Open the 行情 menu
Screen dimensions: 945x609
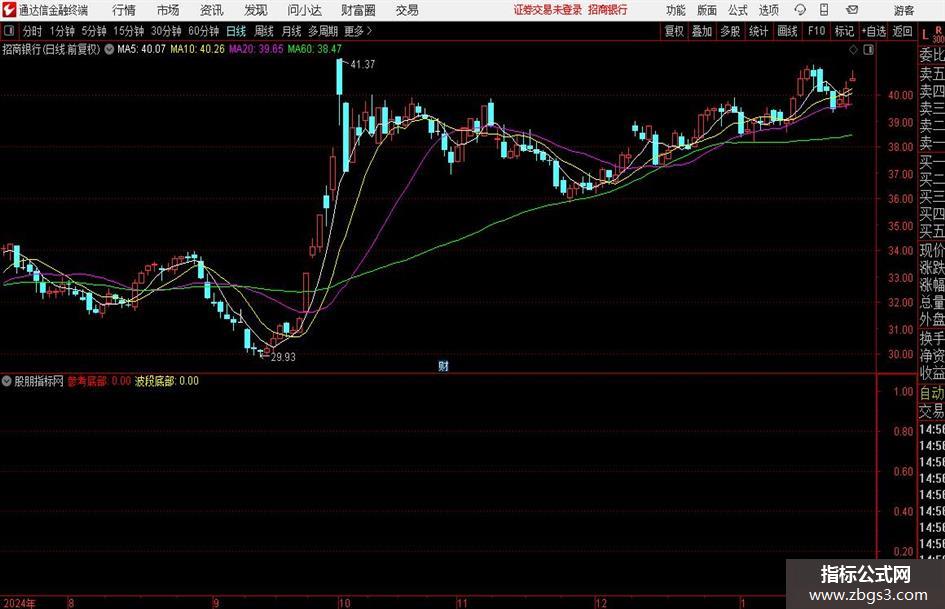coord(124,10)
